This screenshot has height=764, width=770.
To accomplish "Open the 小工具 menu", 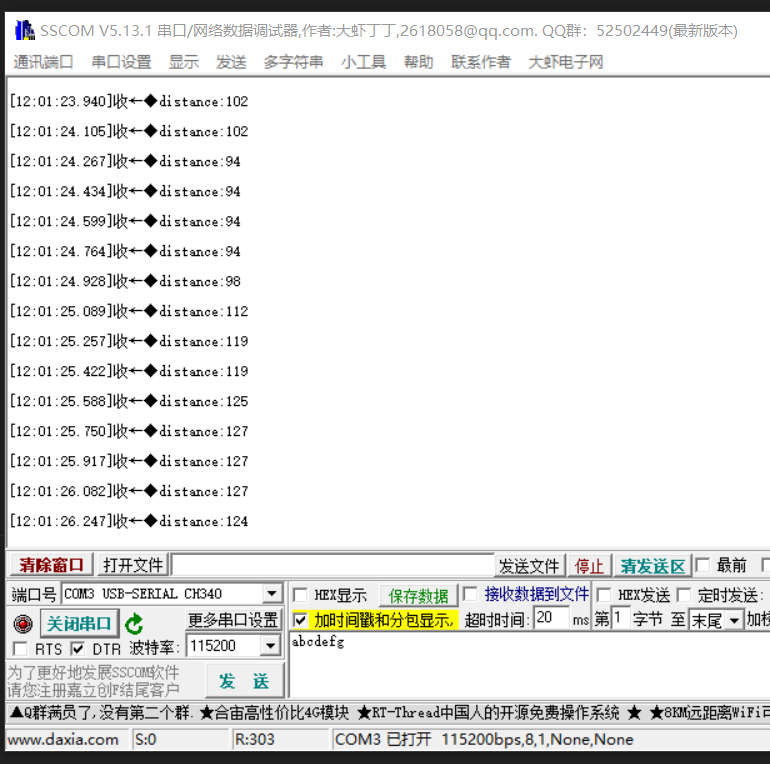I will pos(363,62).
